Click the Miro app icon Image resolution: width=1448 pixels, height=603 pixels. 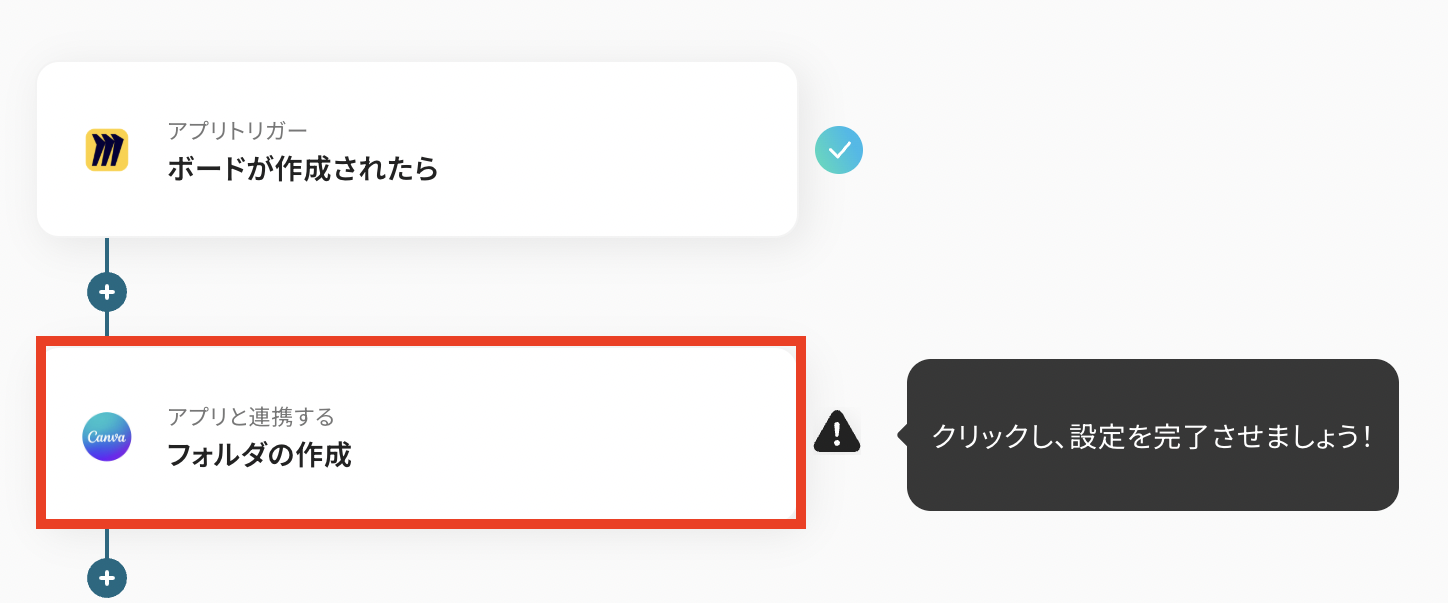(106, 151)
